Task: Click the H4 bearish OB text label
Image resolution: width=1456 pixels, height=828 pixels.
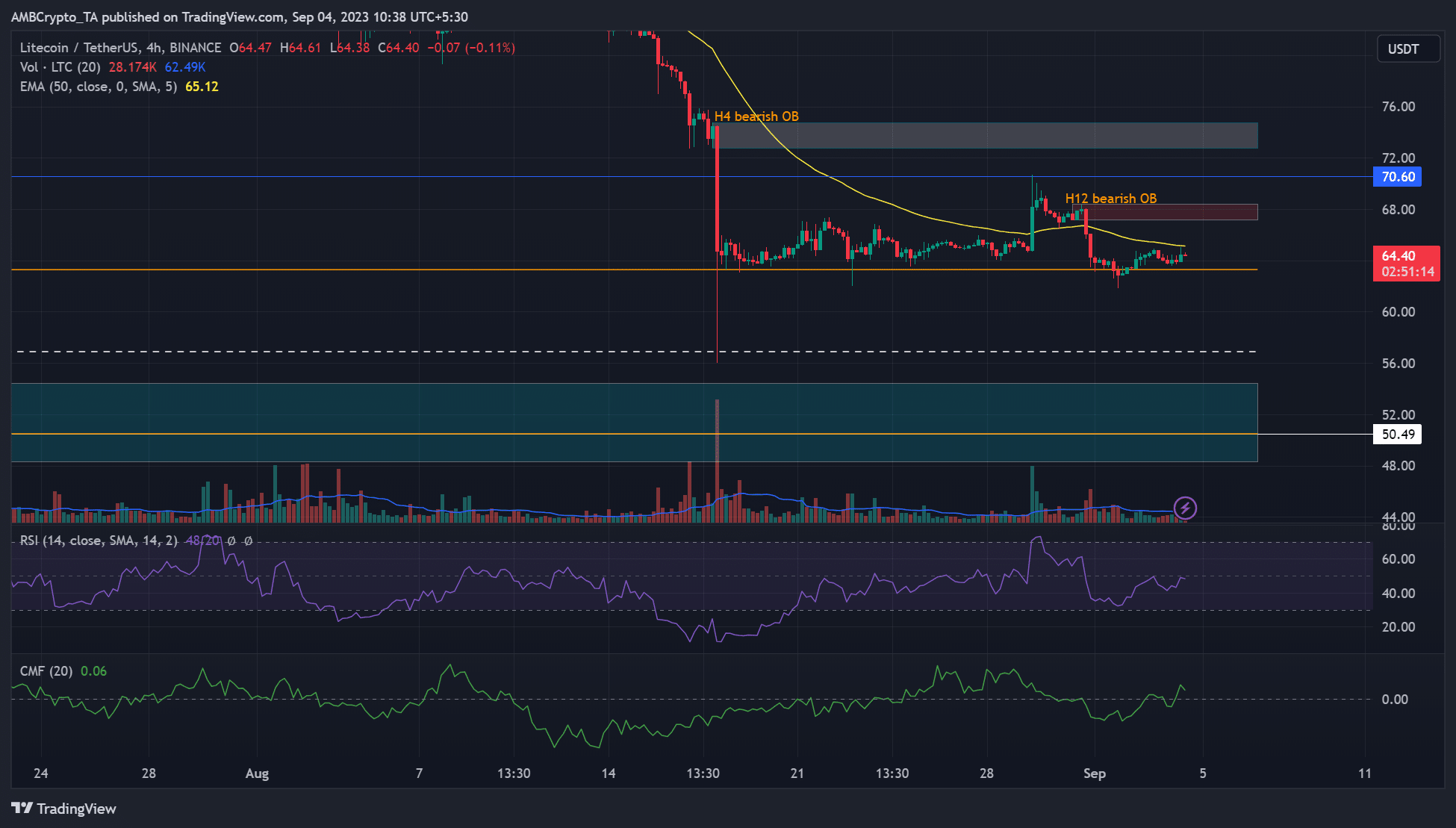Action: coord(756,116)
